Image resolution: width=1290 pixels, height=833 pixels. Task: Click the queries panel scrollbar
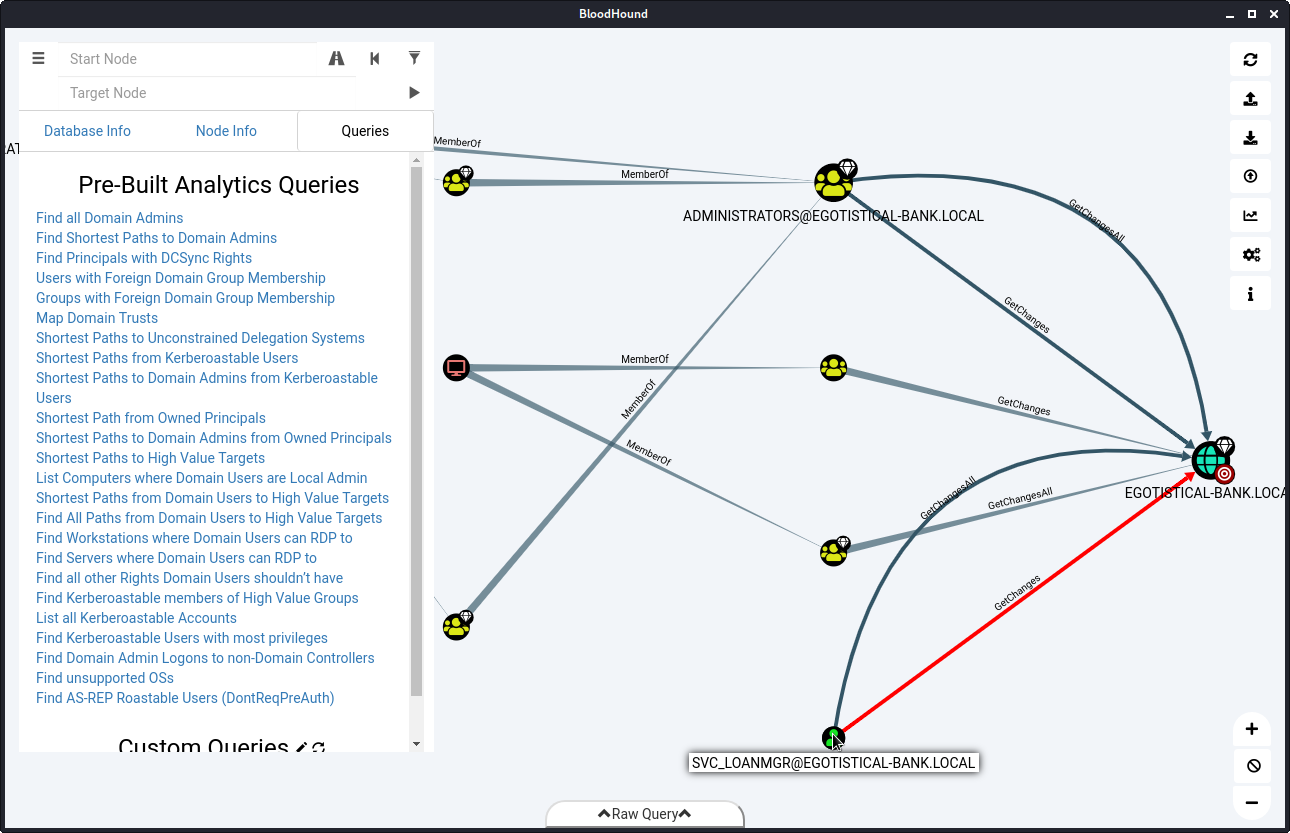coord(417,432)
